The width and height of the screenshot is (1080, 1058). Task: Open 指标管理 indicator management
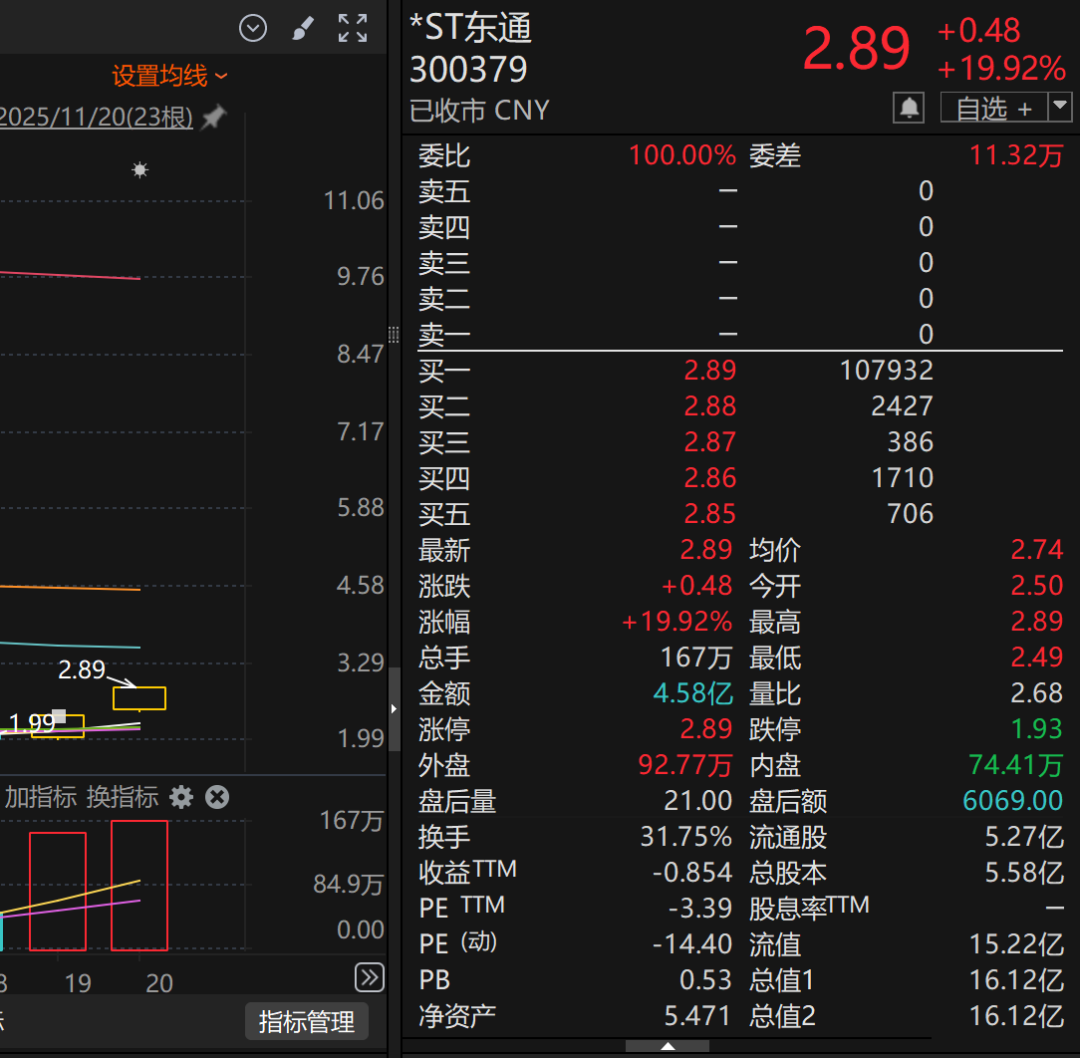(x=307, y=1021)
